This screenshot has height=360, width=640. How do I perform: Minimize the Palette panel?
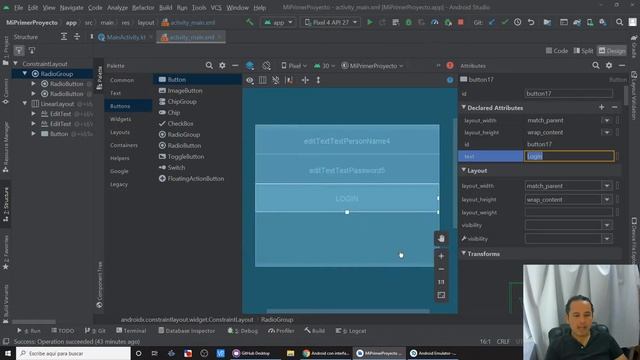235,66
